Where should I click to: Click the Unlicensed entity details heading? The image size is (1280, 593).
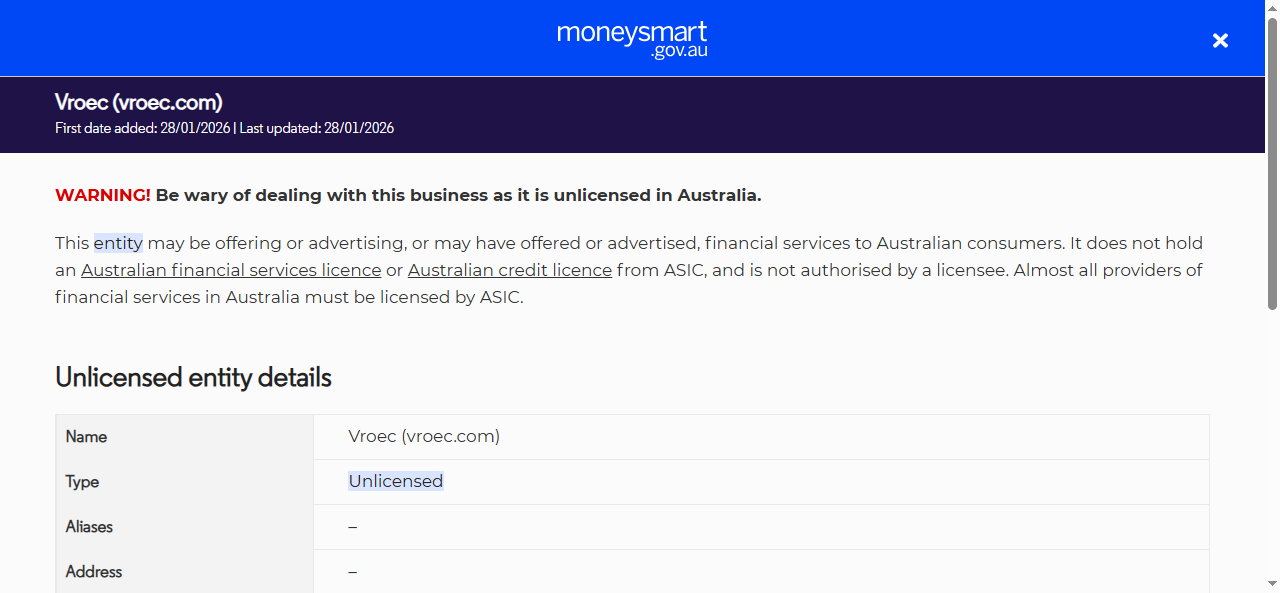point(193,378)
